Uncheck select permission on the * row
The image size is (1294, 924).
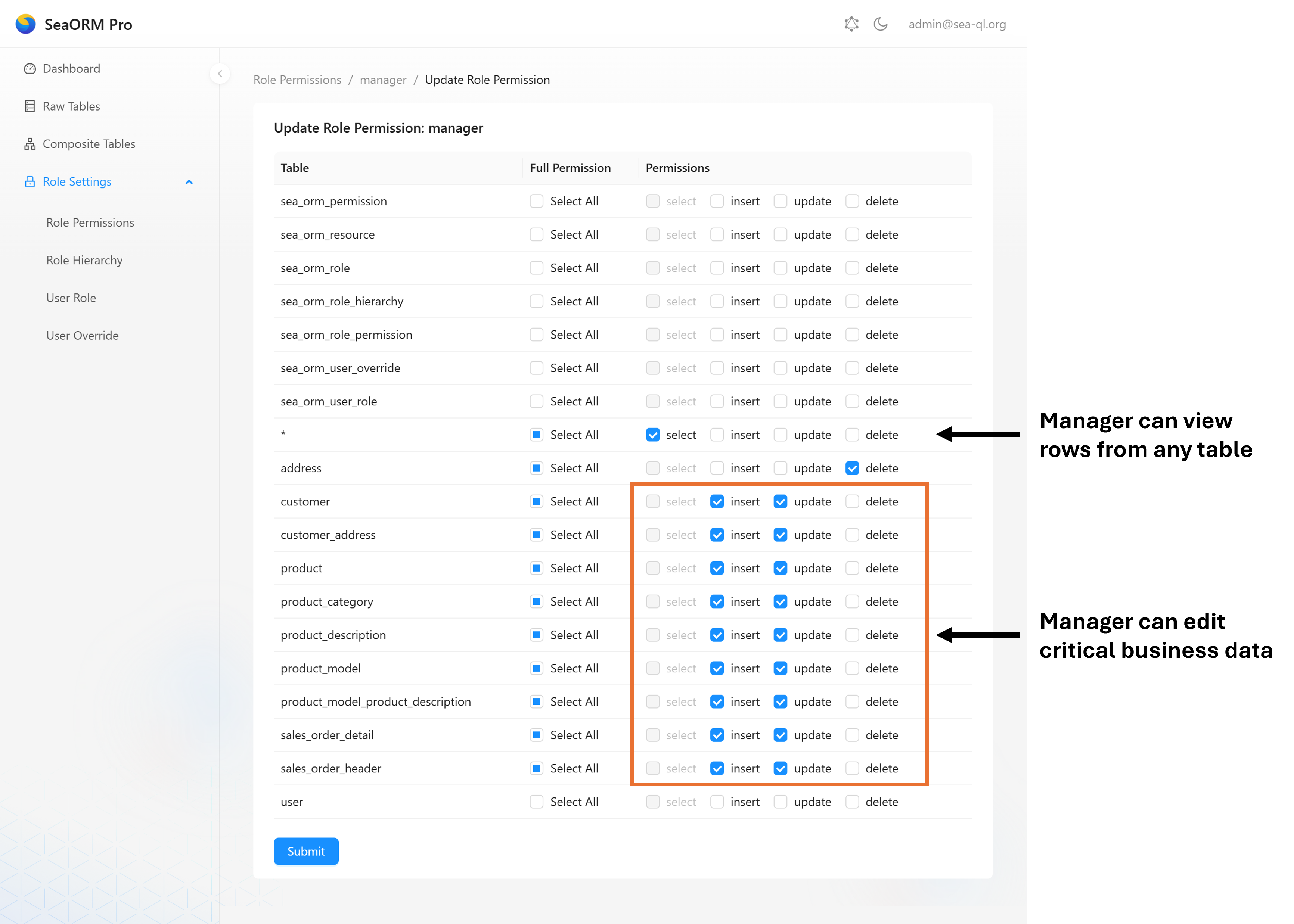(653, 435)
